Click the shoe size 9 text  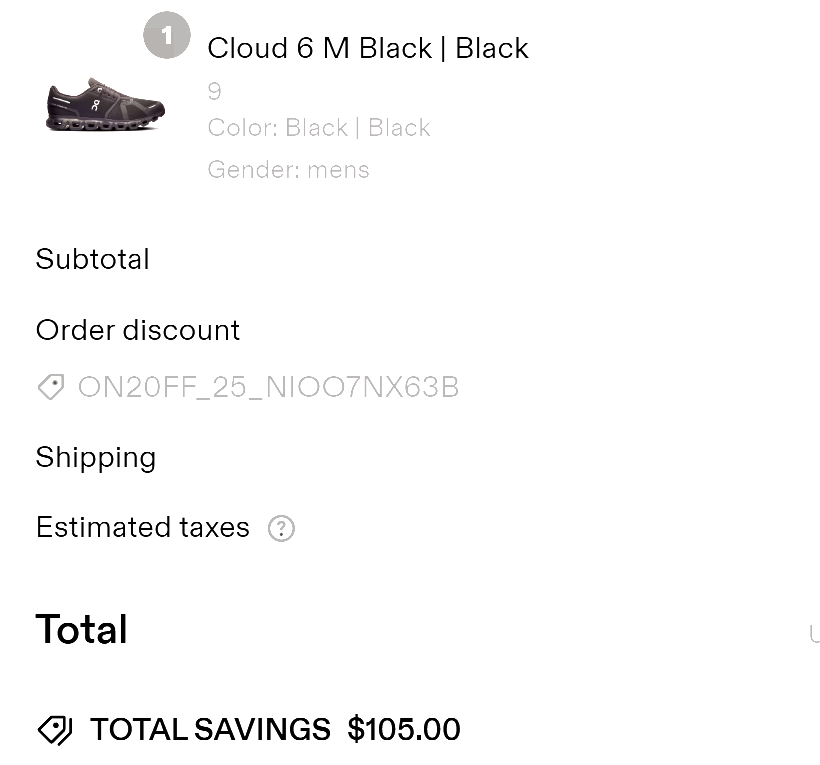[x=214, y=91]
